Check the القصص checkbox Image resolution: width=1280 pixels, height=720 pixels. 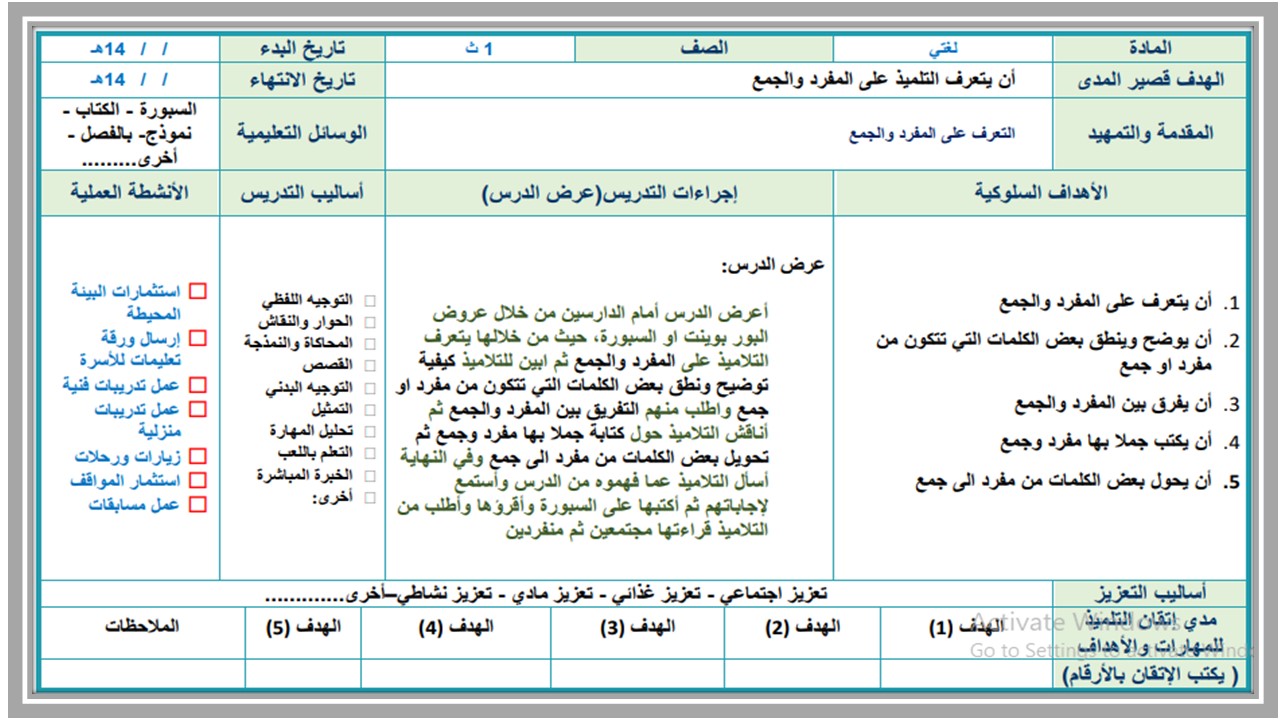[x=370, y=365]
